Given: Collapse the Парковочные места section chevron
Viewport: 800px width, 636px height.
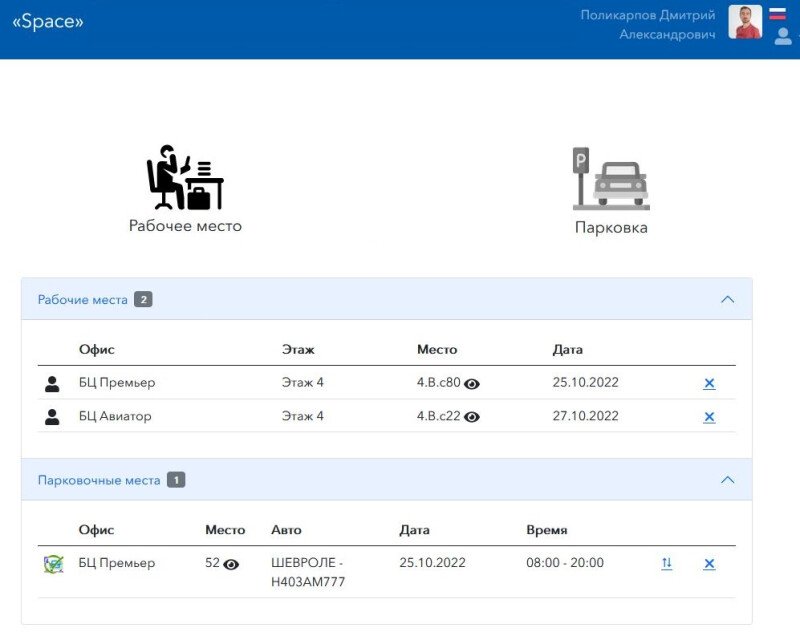Looking at the screenshot, I should [727, 480].
